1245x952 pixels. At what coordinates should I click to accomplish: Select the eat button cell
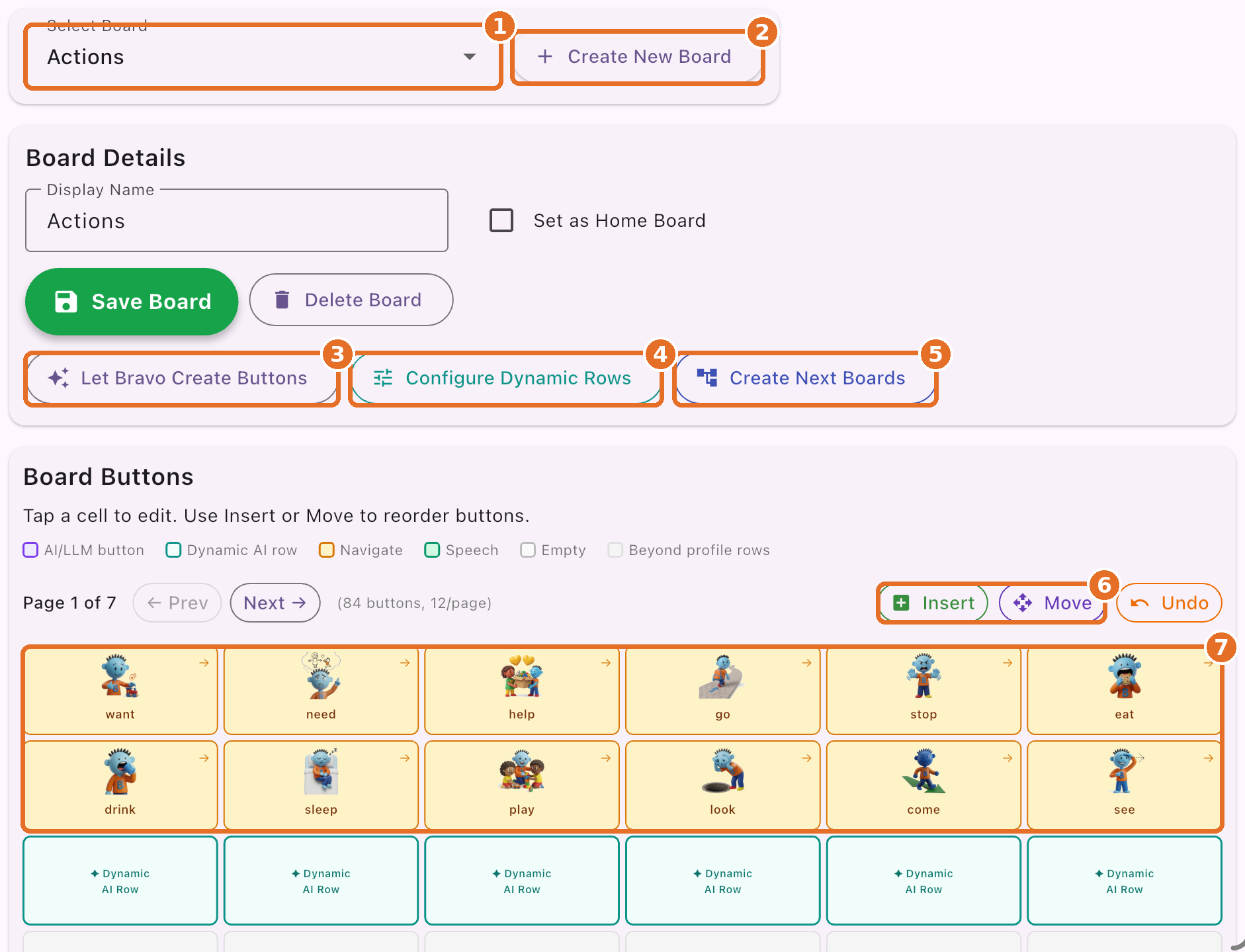pos(1125,691)
